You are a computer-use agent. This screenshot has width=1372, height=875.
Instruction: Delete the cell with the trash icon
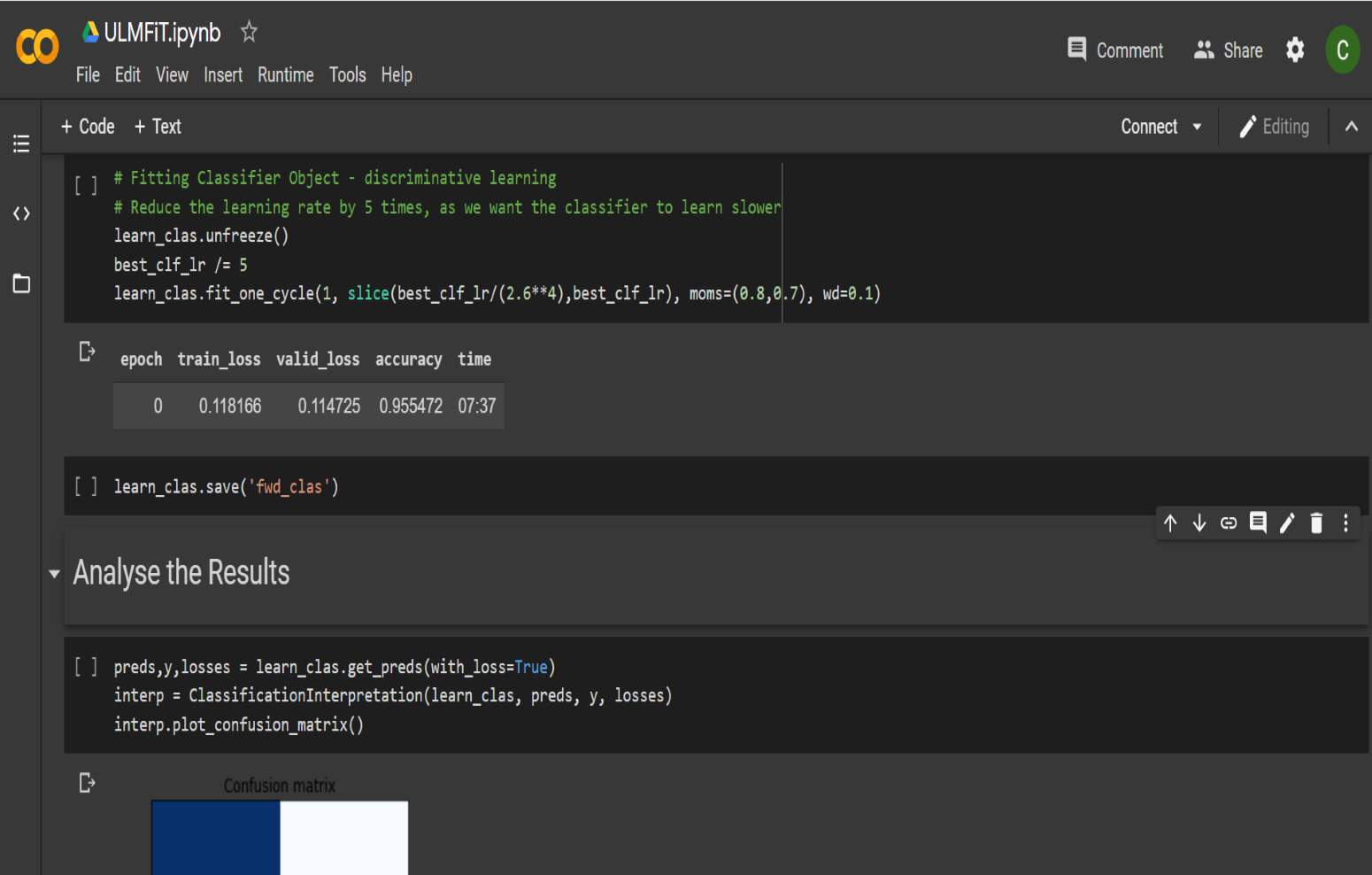[x=1316, y=523]
